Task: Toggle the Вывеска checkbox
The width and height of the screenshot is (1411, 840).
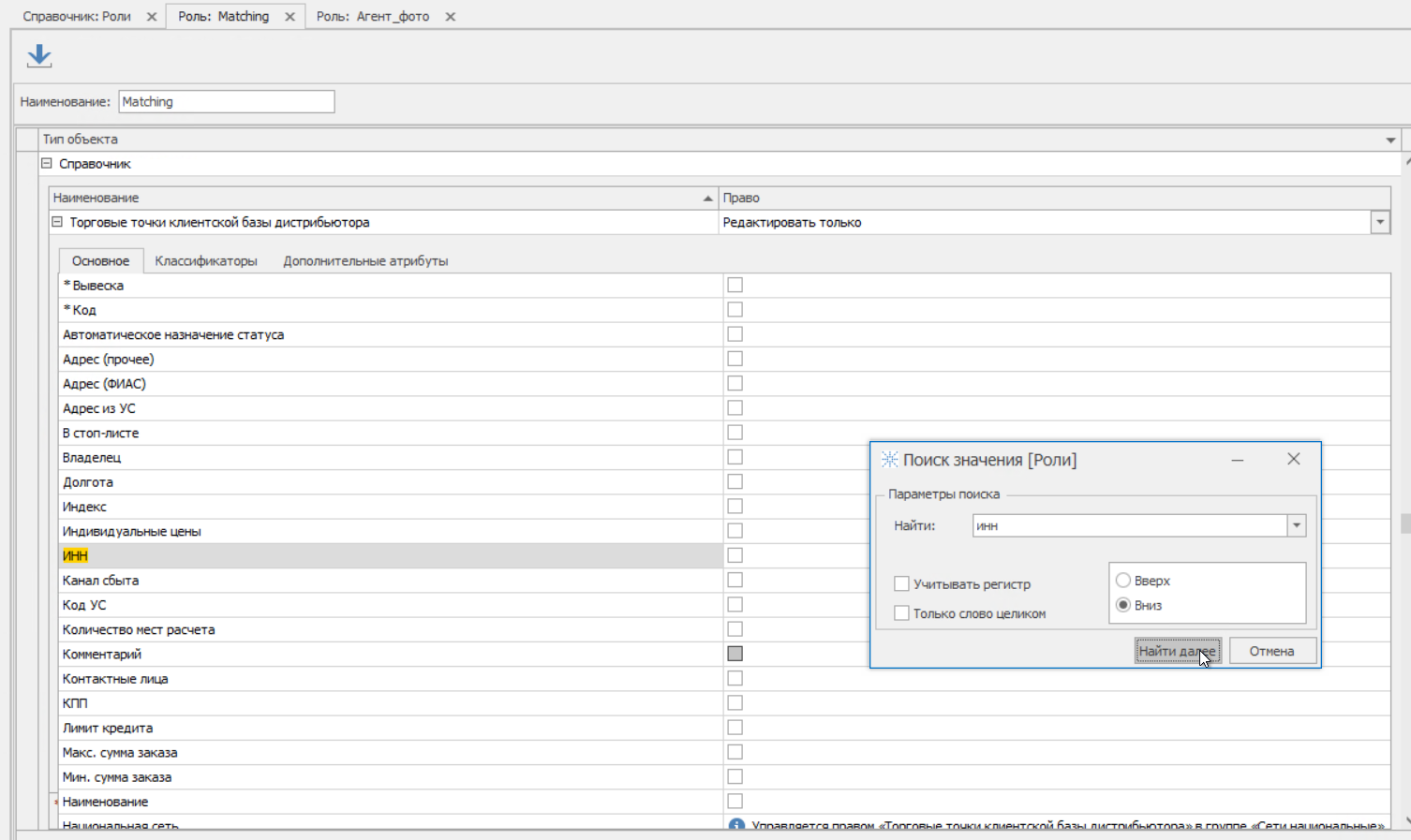Action: tap(735, 285)
